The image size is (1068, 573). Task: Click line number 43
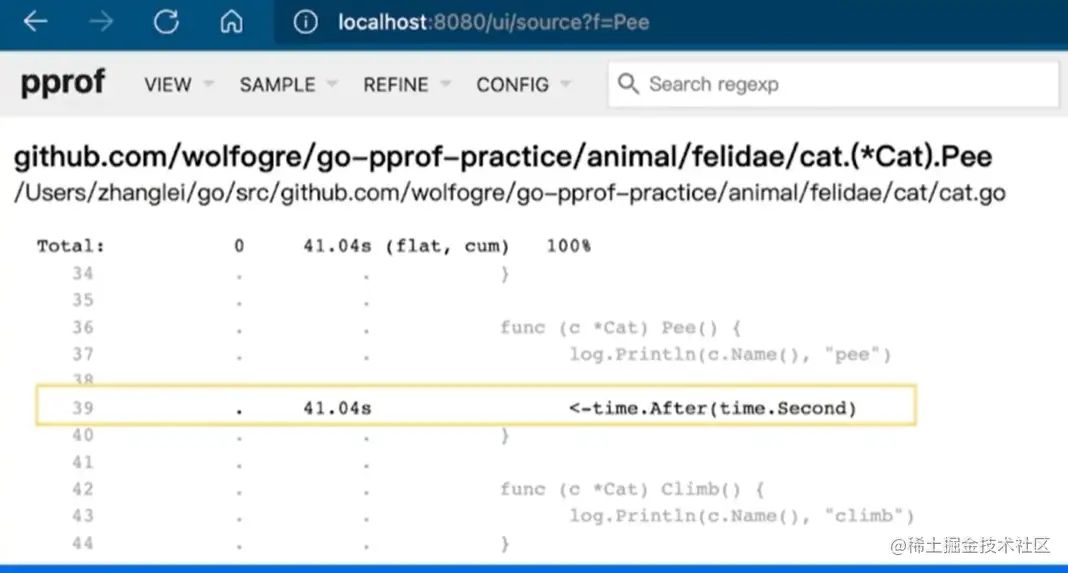(82, 516)
